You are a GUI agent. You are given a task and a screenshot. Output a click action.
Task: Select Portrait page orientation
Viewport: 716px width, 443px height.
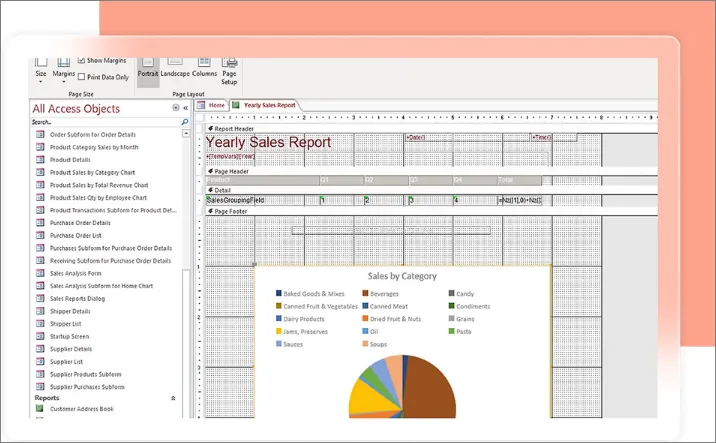[148, 72]
